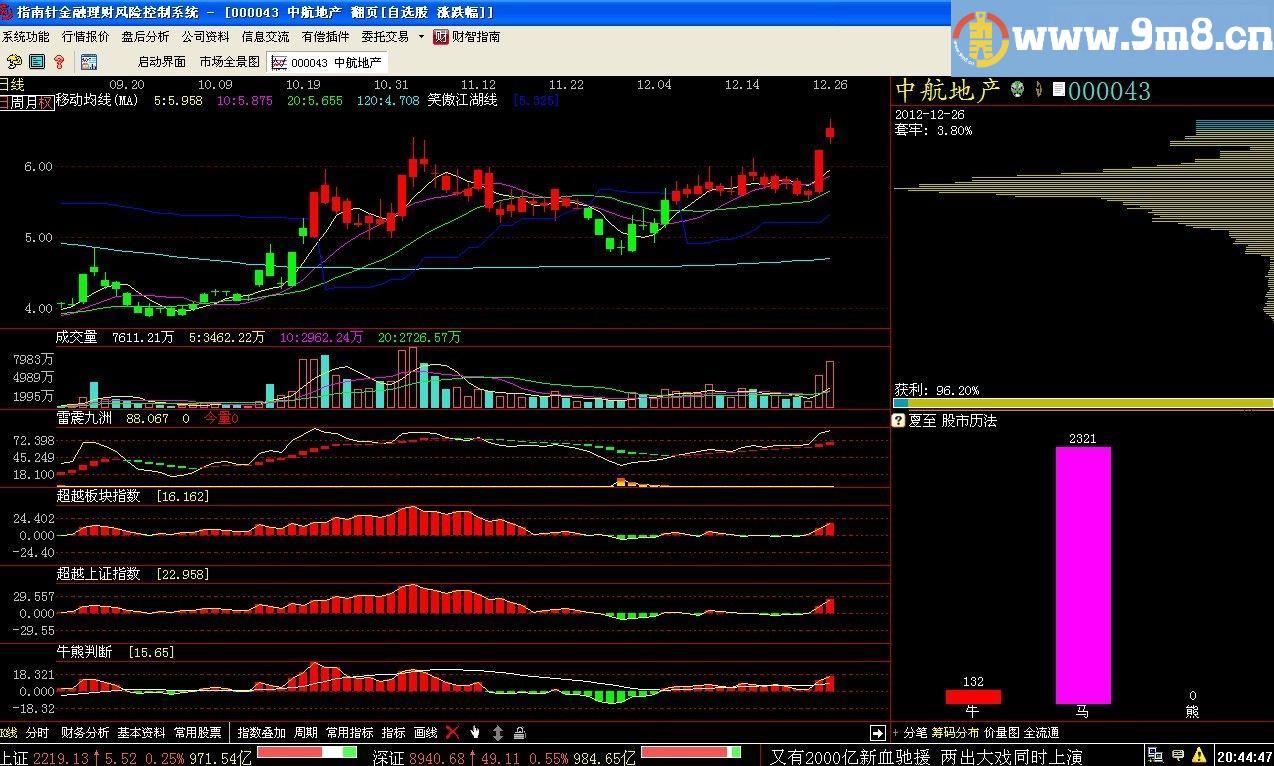Select the hand pointer tool icon
The width and height of the screenshot is (1274, 766).
[x=475, y=733]
